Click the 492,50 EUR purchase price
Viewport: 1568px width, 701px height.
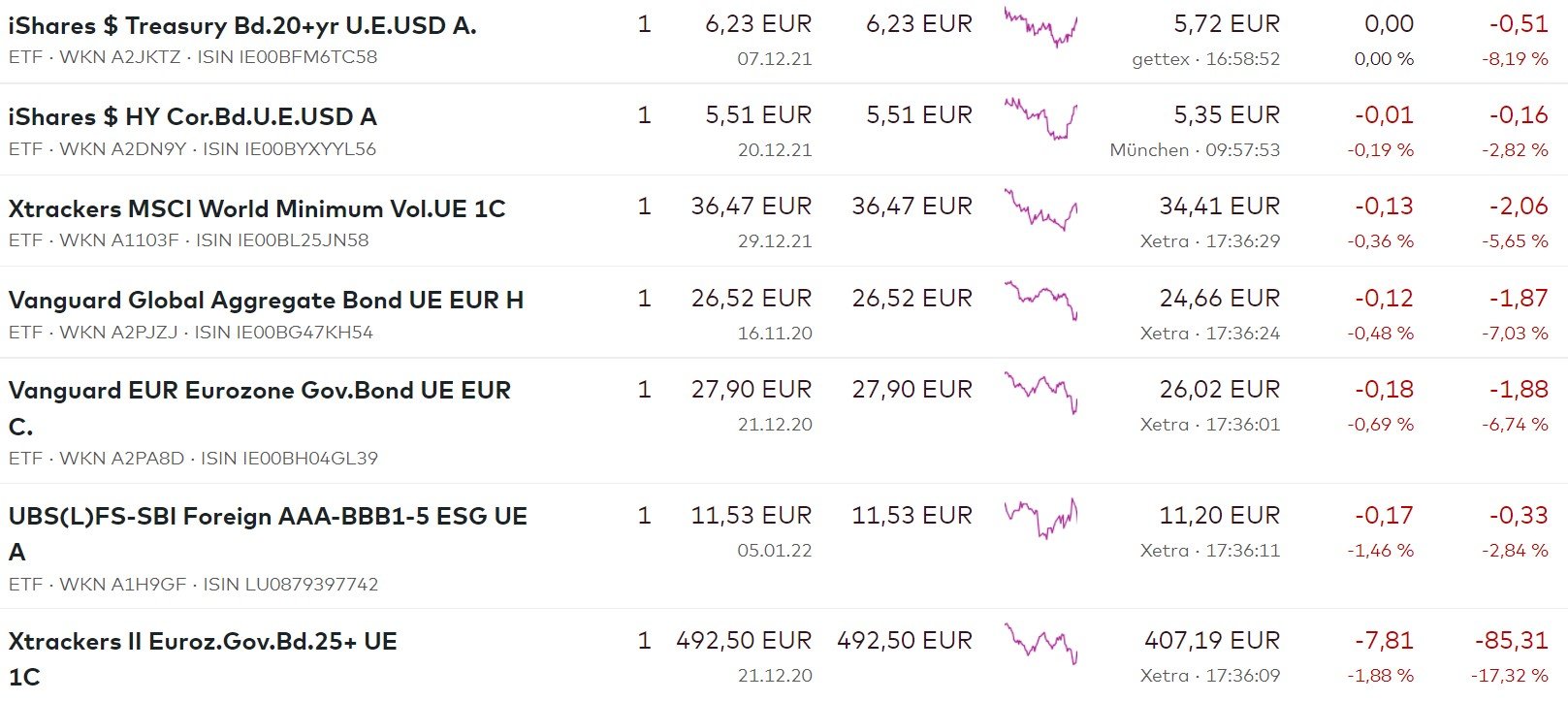[x=744, y=641]
